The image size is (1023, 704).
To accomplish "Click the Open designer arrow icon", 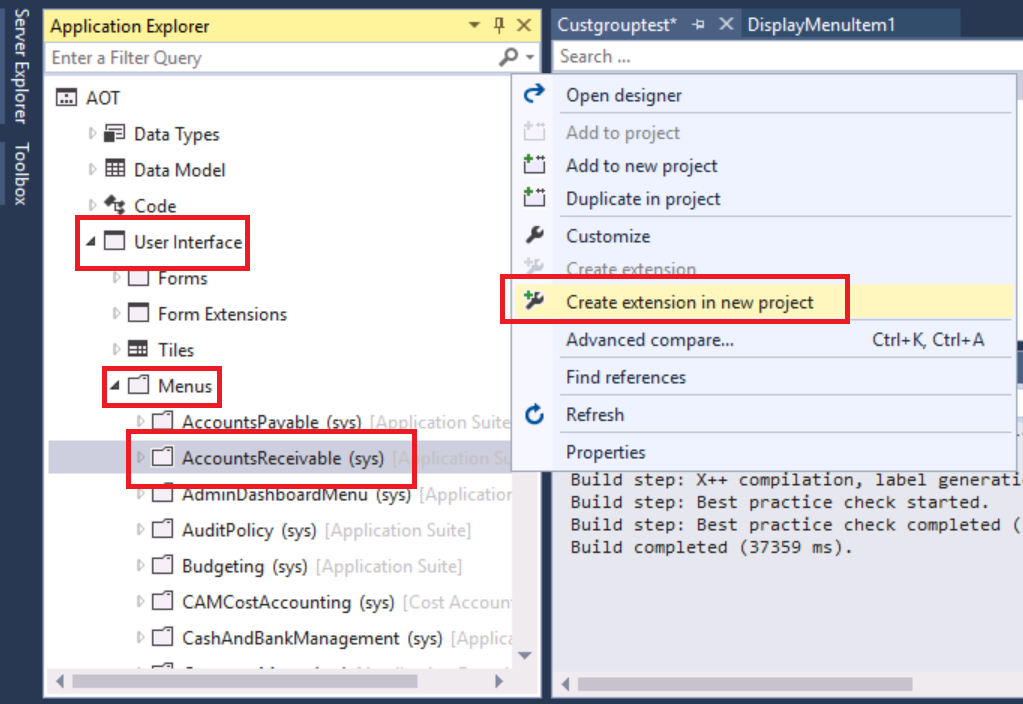I will coord(535,94).
